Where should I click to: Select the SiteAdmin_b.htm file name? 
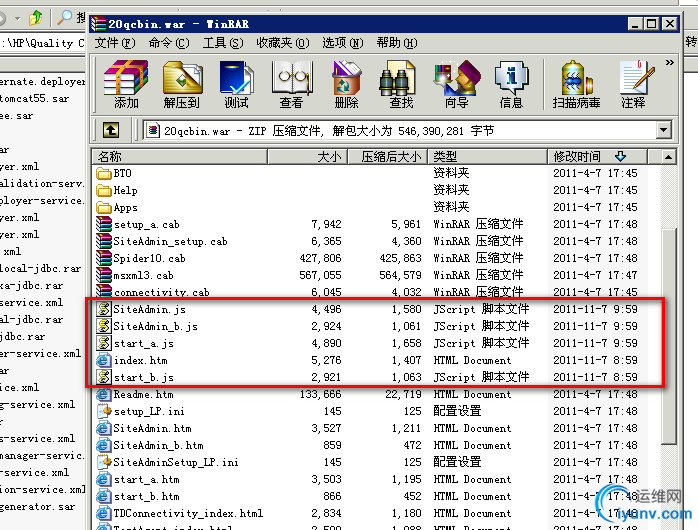pos(158,445)
